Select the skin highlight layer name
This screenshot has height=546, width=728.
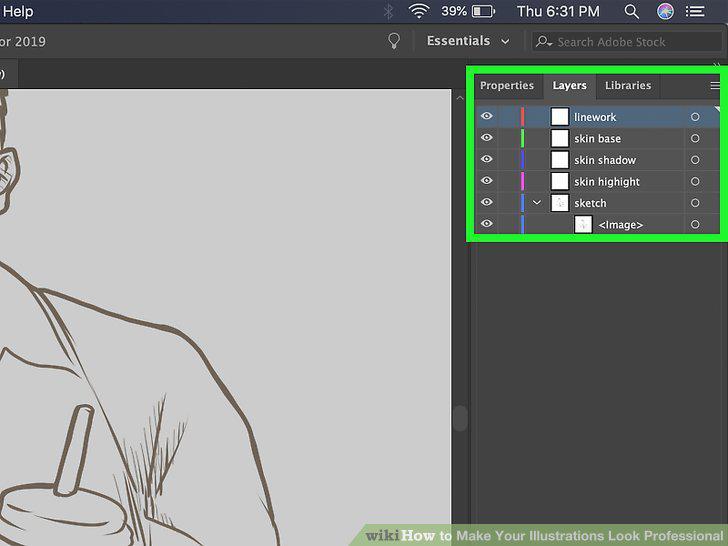(x=607, y=182)
